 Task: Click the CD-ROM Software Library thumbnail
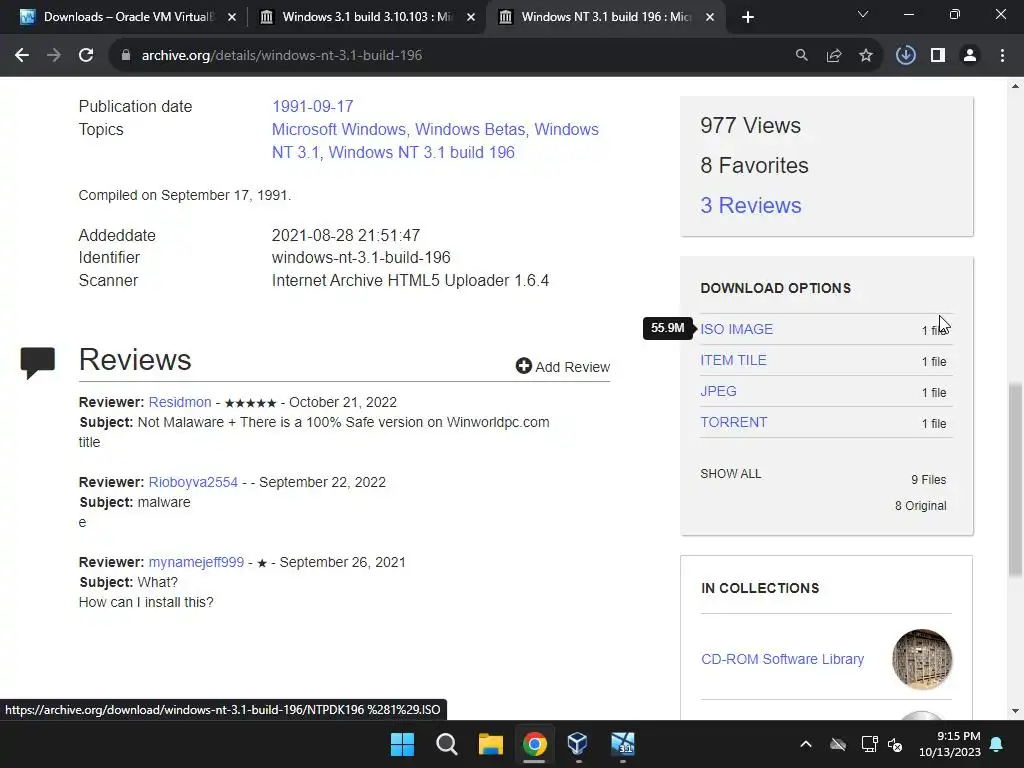tap(922, 659)
